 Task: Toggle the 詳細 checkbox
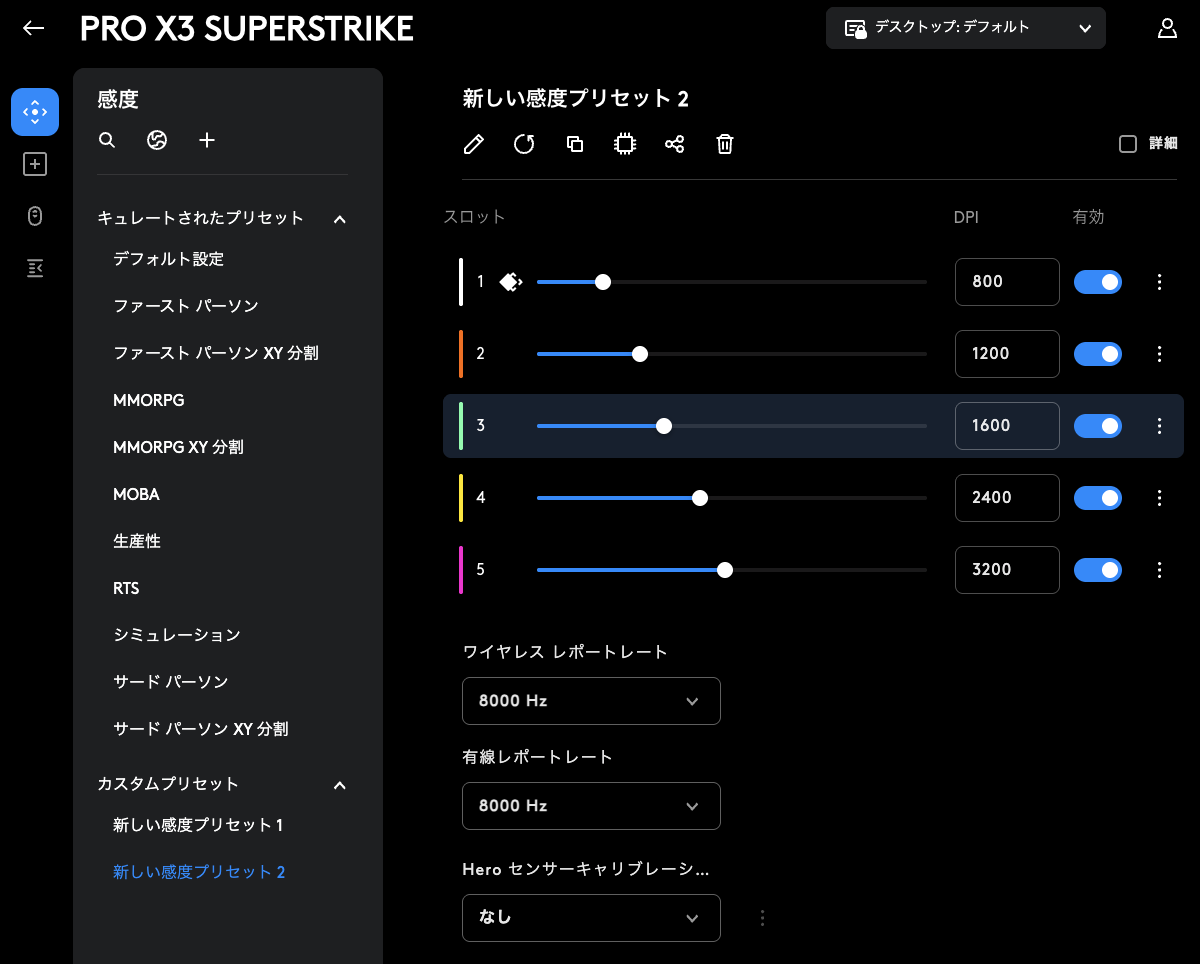coord(1128,144)
